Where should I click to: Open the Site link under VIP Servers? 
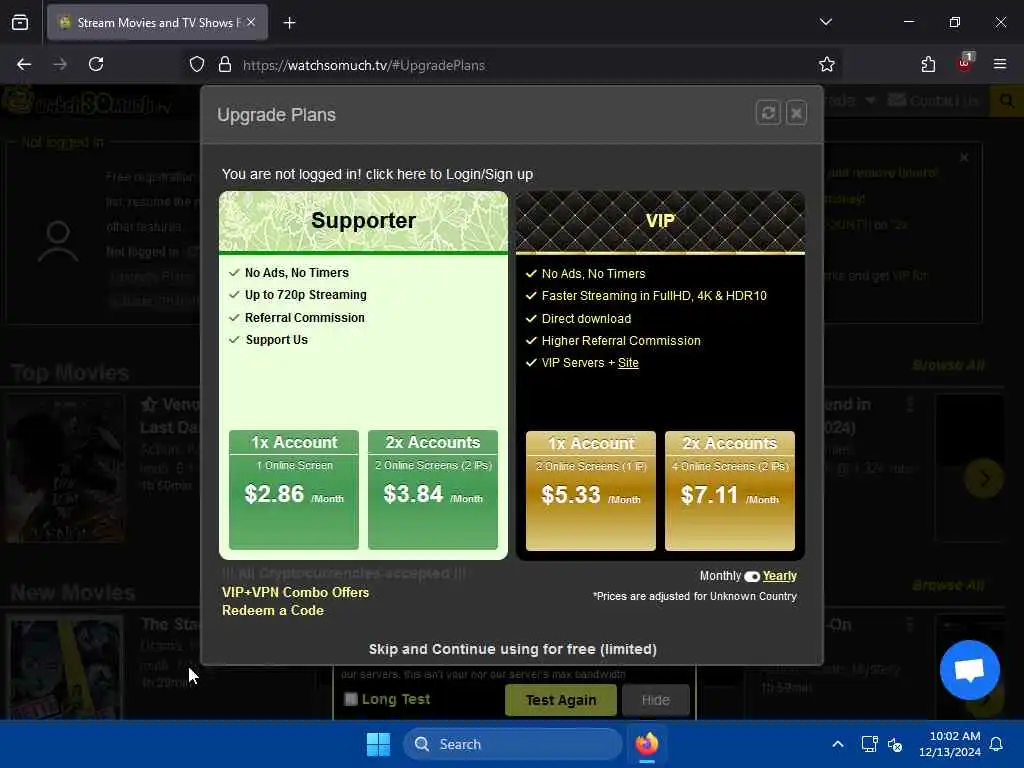click(x=628, y=363)
